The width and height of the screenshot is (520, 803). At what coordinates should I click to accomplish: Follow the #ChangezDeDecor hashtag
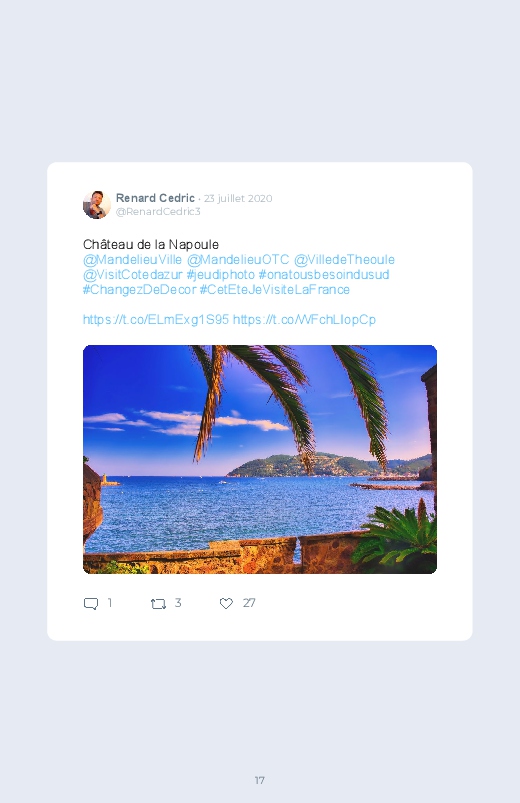[139, 289]
